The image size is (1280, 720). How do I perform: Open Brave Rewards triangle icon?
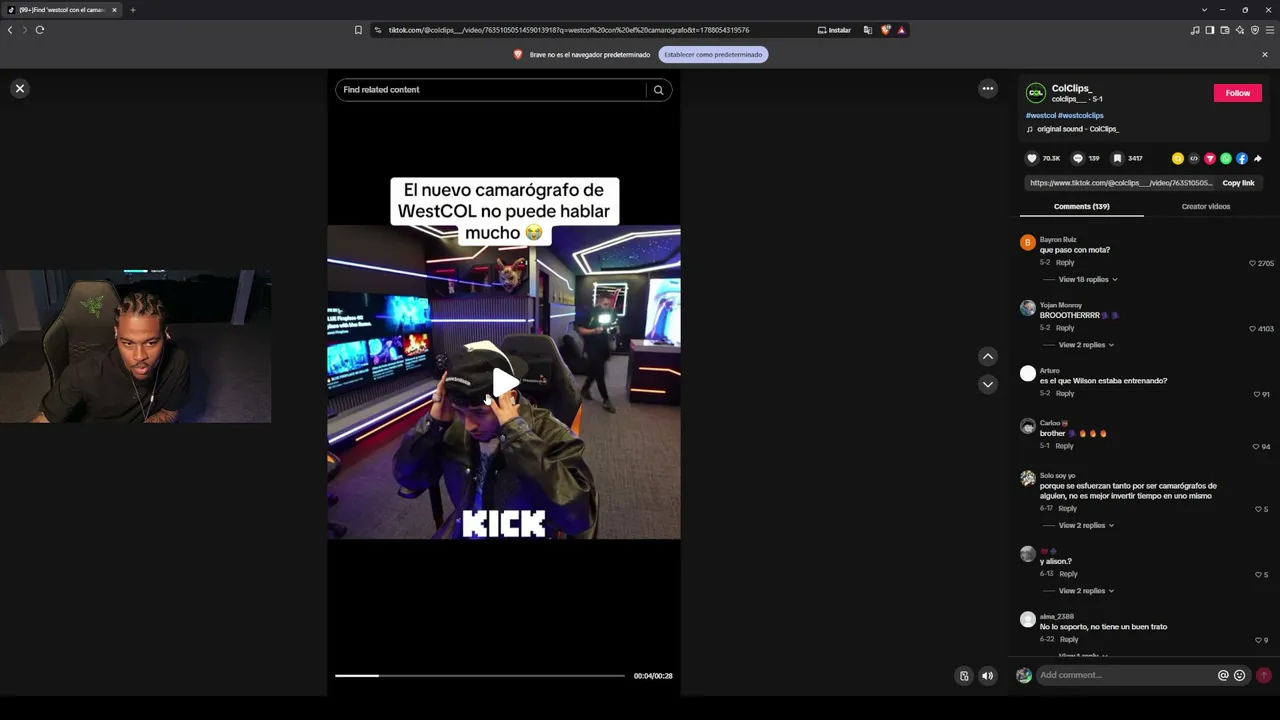(901, 30)
